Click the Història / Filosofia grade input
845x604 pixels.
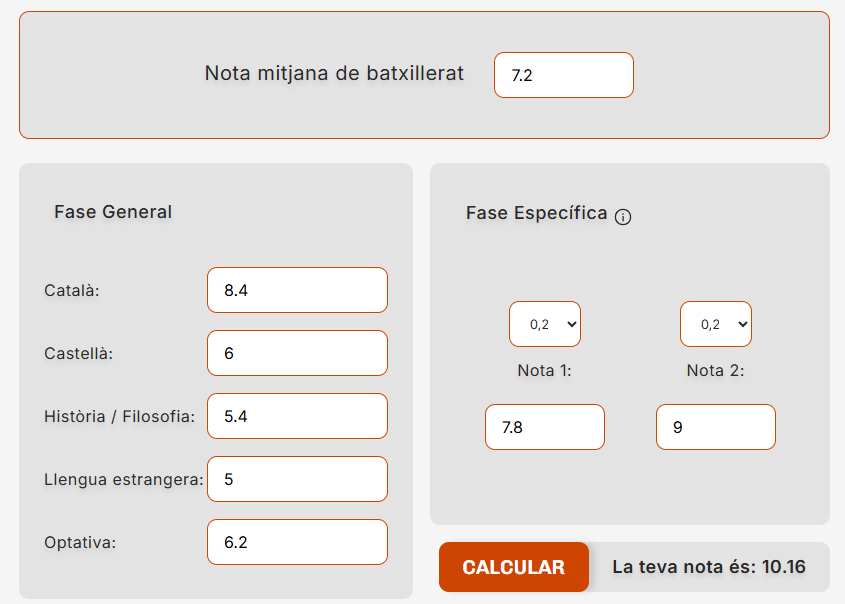click(x=297, y=416)
